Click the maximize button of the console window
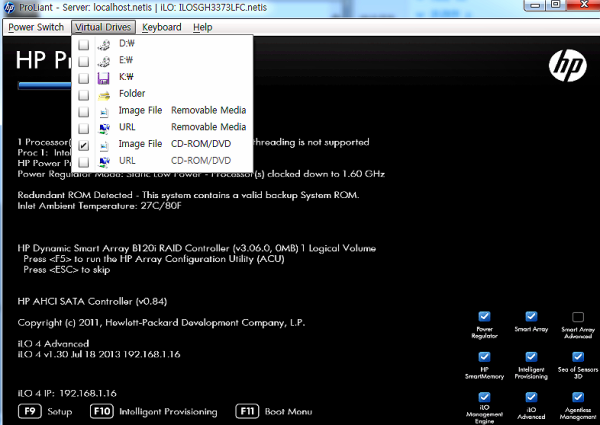Image resolution: width=600 pixels, height=425 pixels. tap(555, 5)
